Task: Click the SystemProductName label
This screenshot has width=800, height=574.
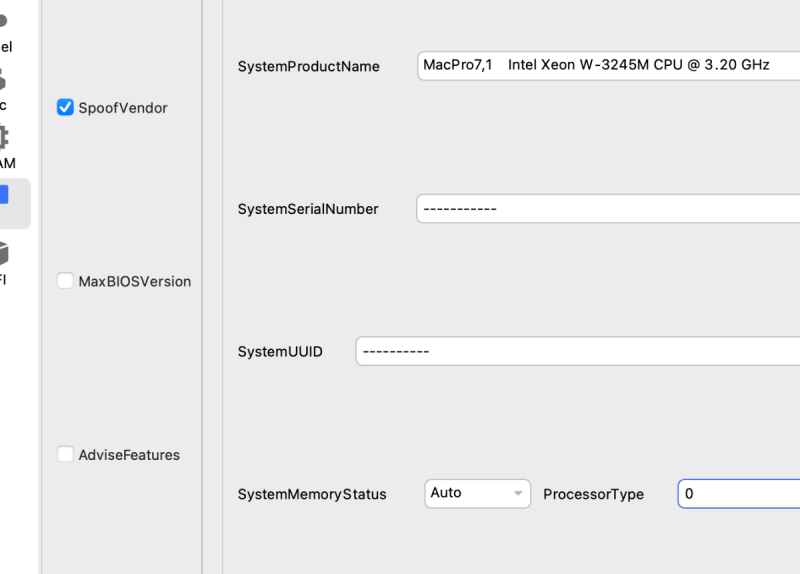Action: click(309, 66)
